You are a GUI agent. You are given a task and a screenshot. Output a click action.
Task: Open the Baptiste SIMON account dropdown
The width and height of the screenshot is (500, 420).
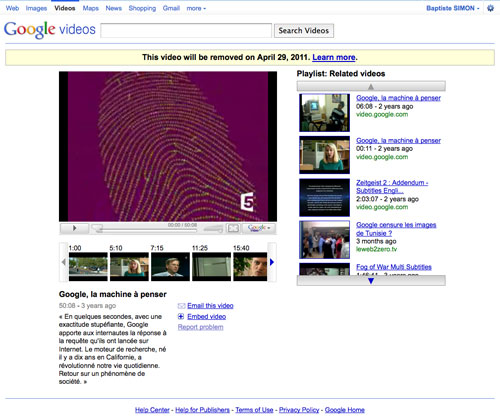coord(453,8)
